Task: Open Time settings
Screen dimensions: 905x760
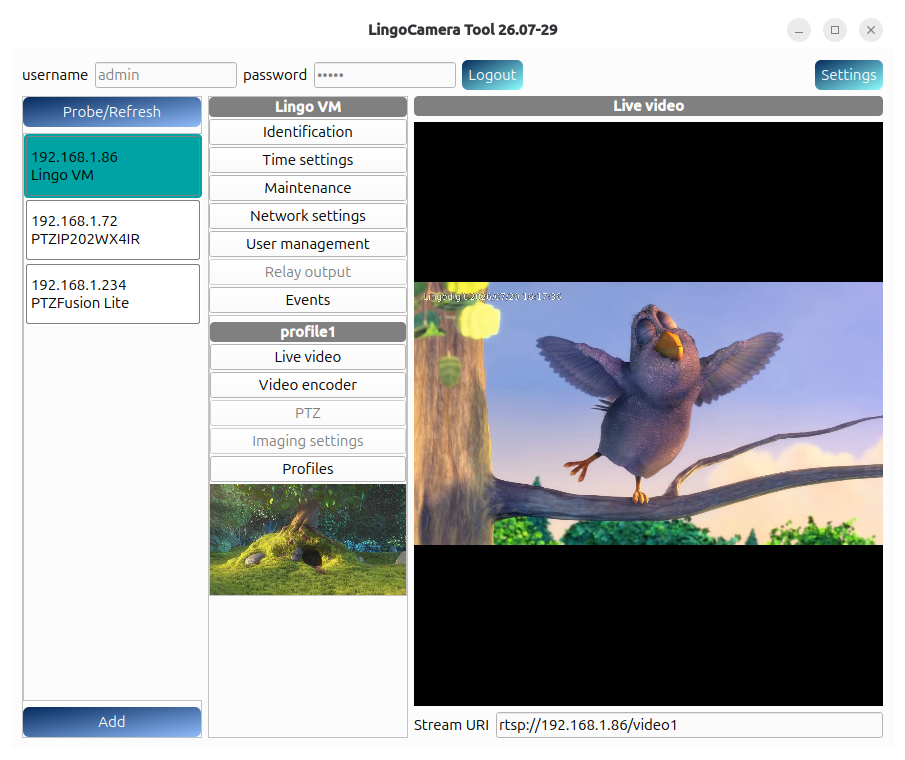Action: pos(308,160)
